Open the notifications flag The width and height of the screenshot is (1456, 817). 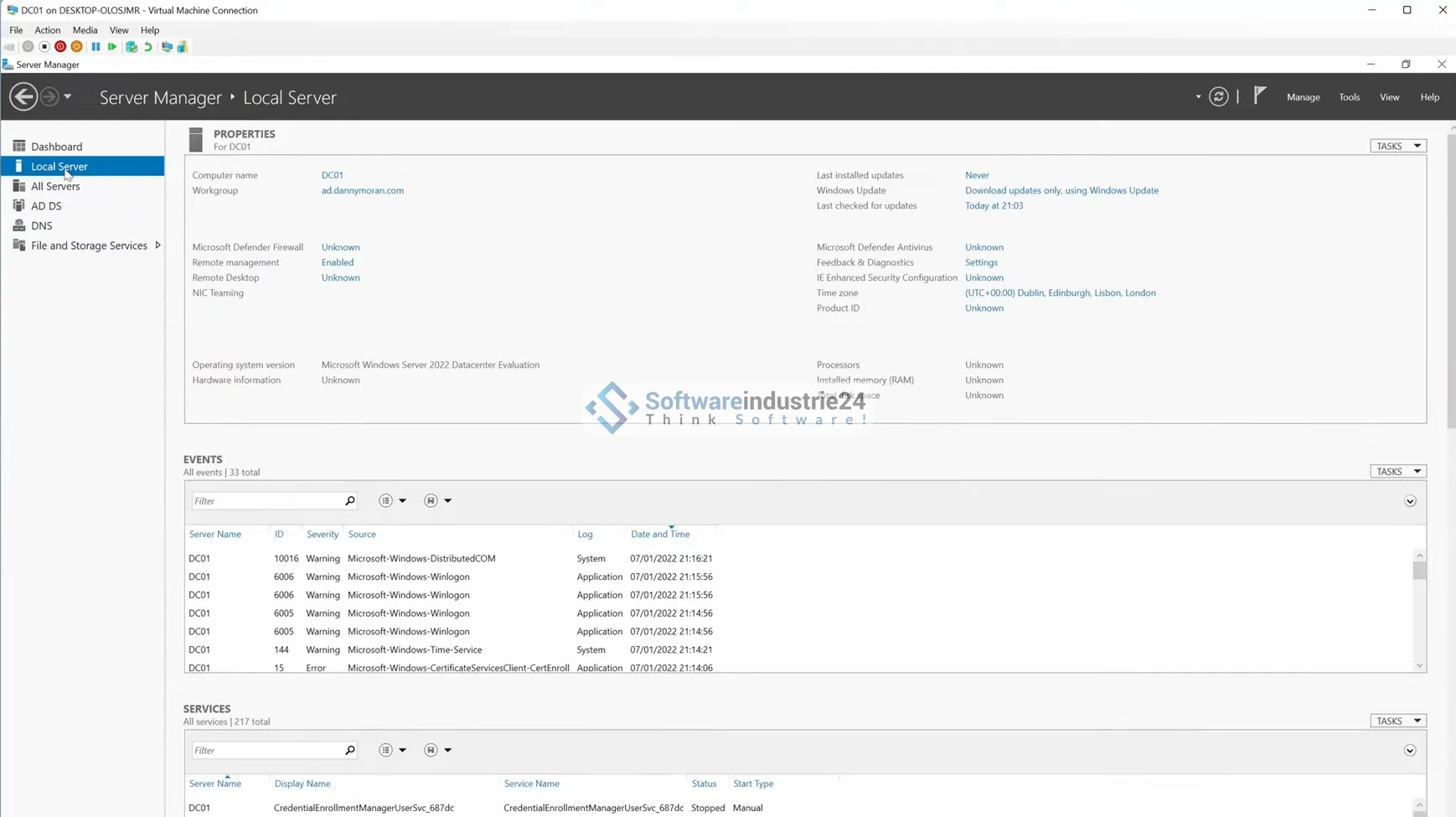point(1260,96)
